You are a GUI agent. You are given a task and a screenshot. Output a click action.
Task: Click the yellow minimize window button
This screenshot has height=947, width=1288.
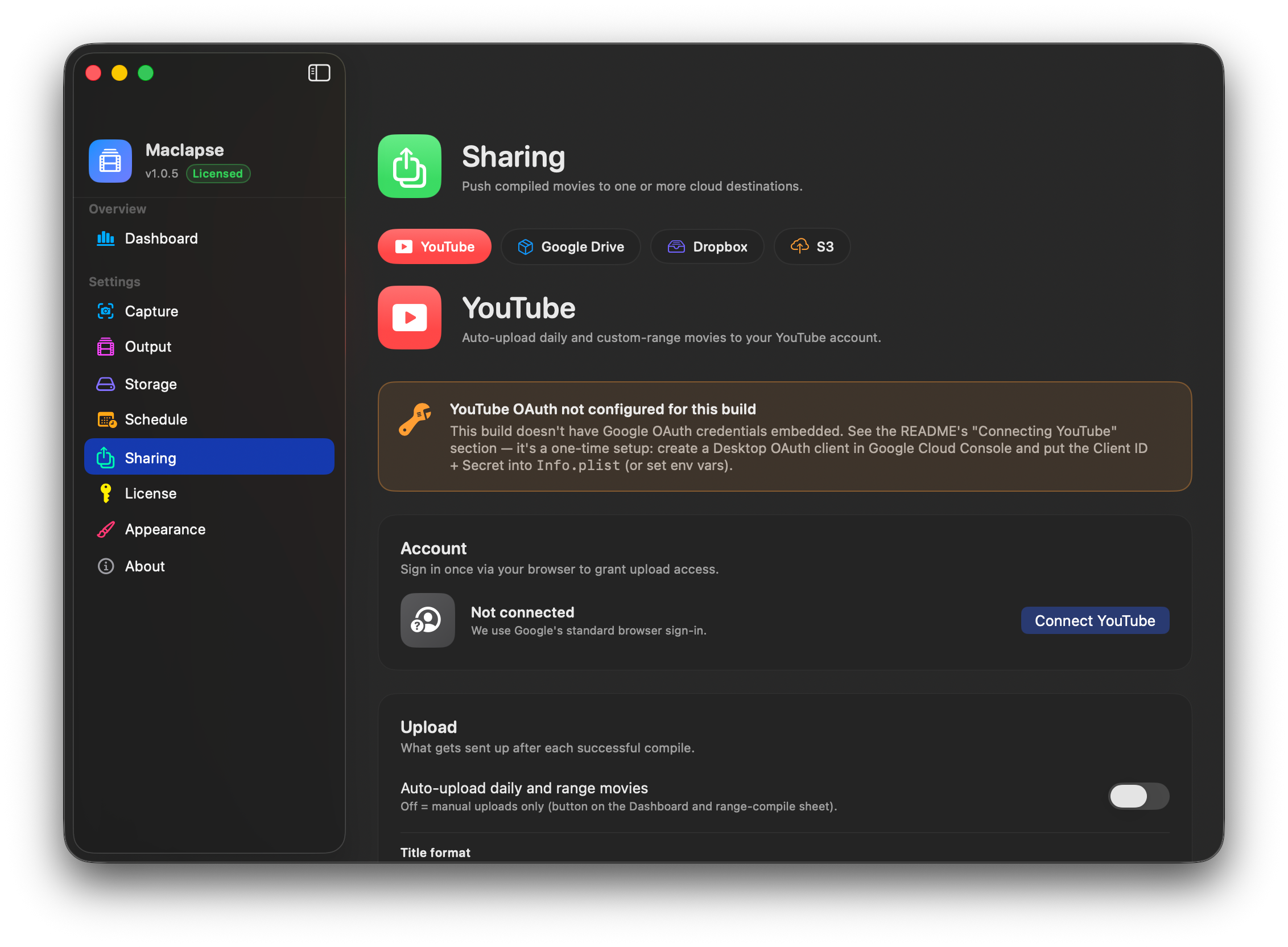click(x=119, y=73)
